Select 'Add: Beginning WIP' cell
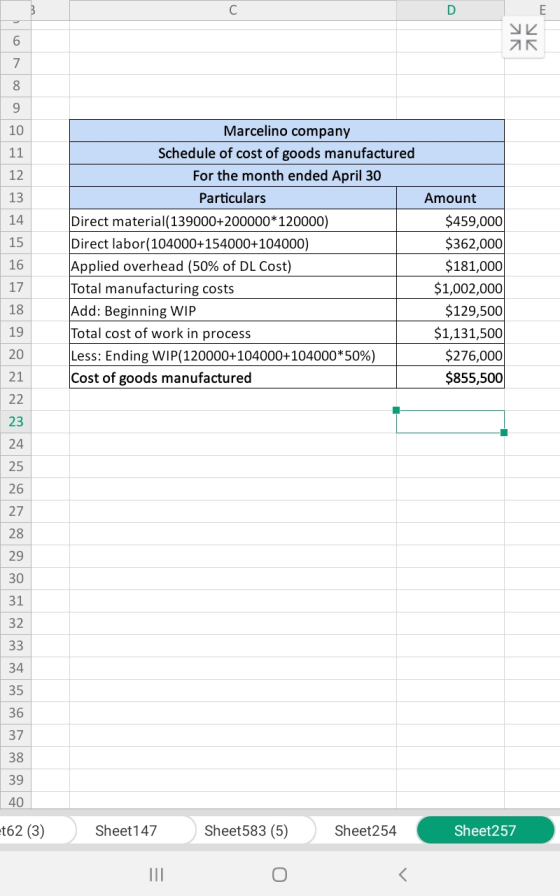 click(233, 310)
